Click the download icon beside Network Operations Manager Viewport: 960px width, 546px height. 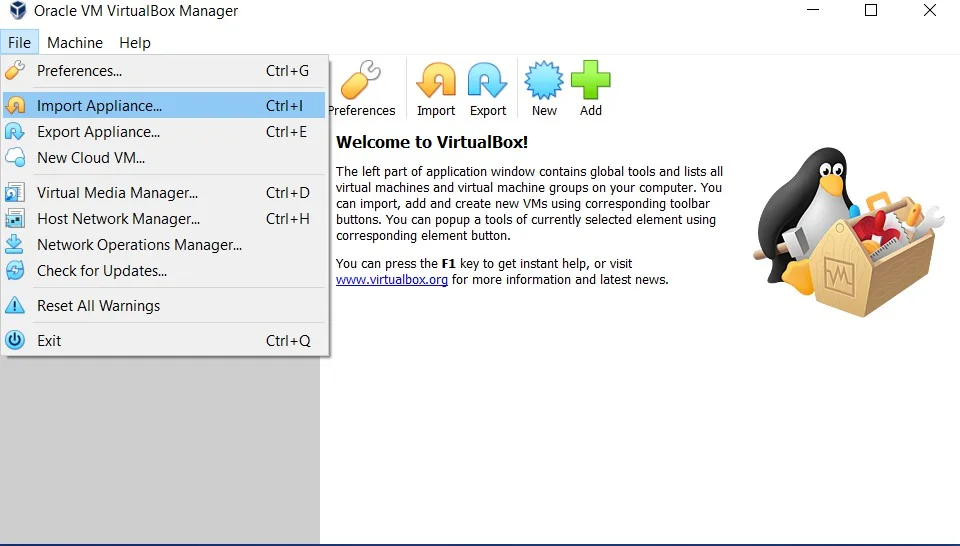[15, 244]
